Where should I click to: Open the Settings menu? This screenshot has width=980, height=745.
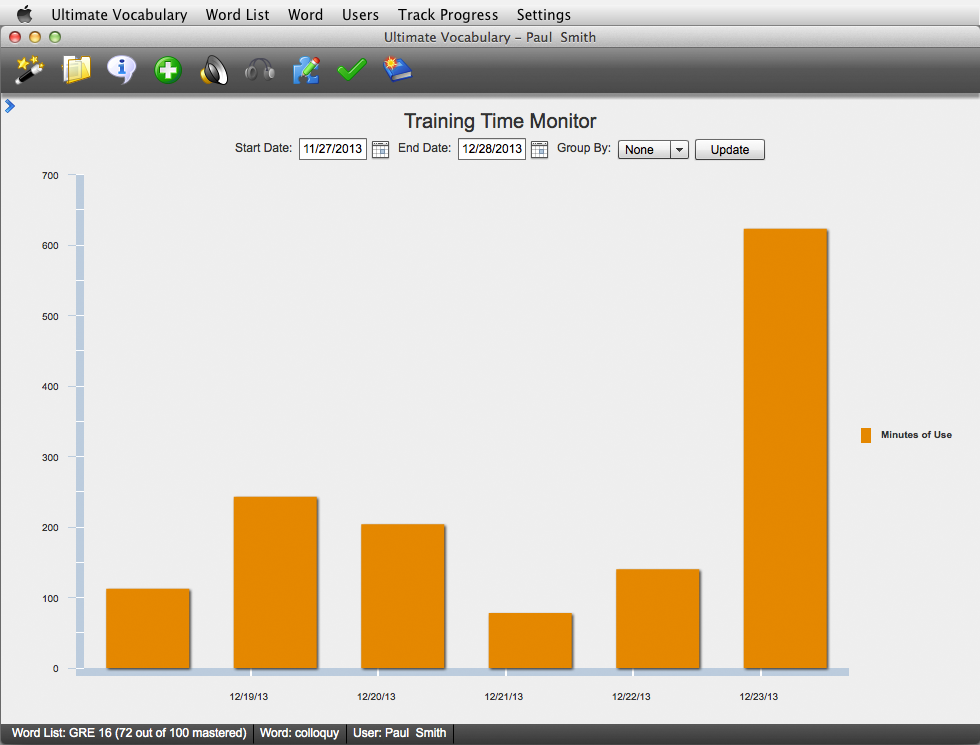pos(543,15)
